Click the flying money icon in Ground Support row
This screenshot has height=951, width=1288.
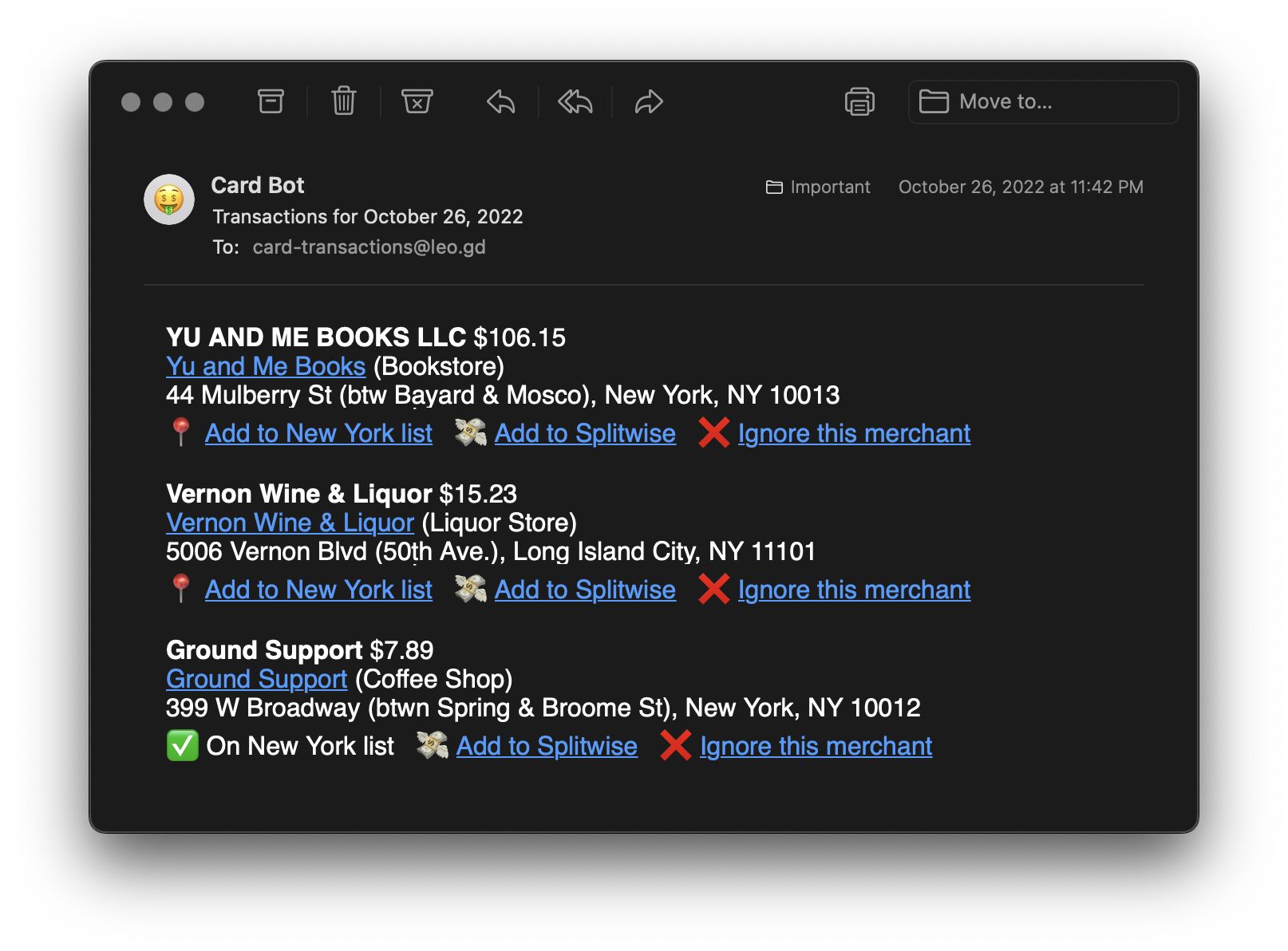(x=433, y=745)
